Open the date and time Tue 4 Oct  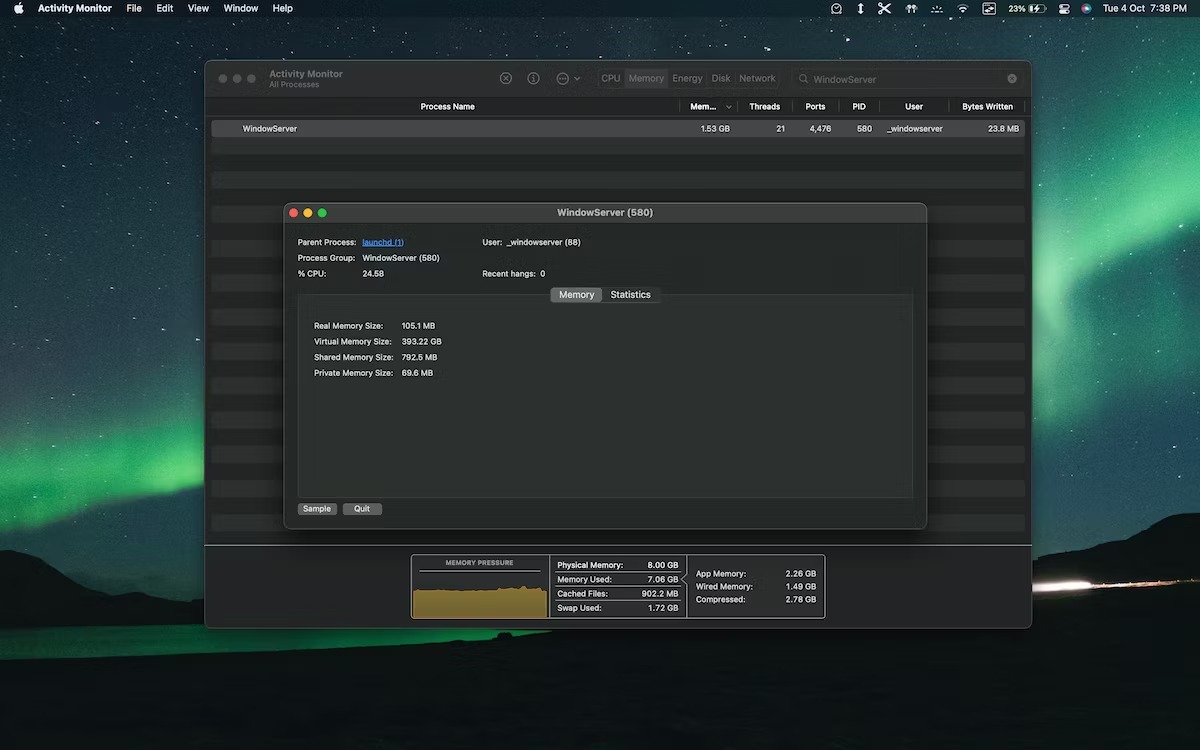coord(1144,8)
